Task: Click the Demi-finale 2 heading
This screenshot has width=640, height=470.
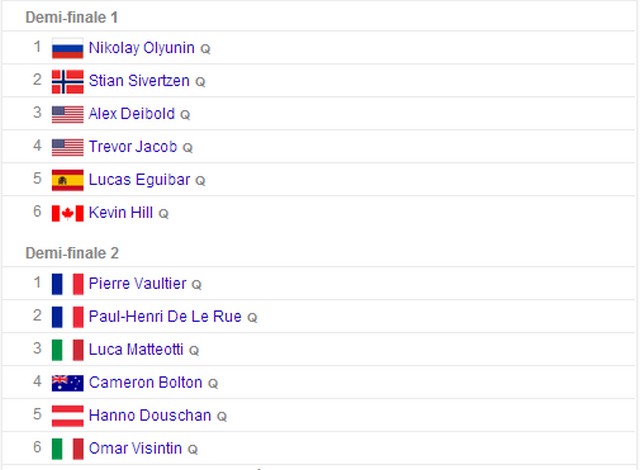Action: [72, 253]
